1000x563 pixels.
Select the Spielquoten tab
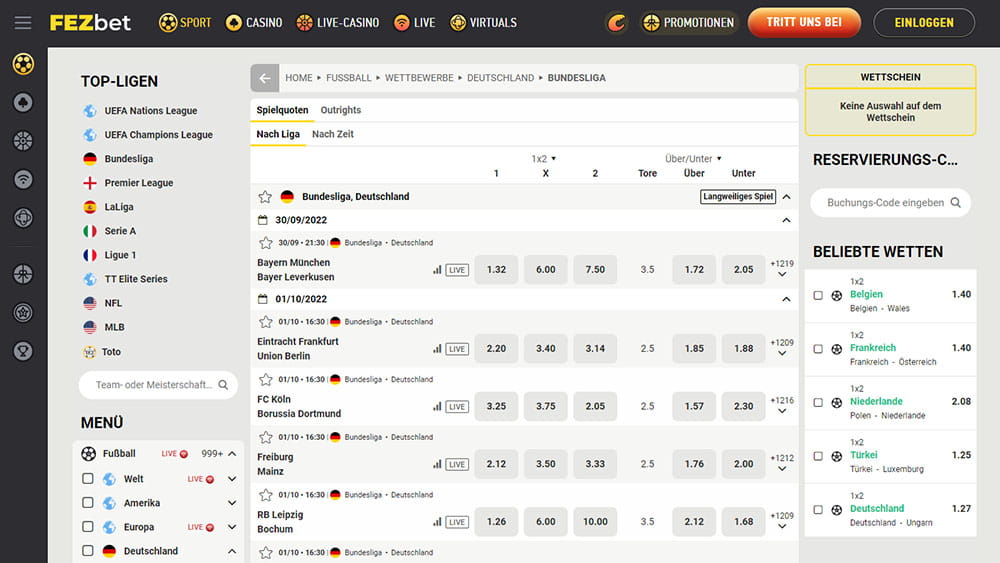point(282,110)
